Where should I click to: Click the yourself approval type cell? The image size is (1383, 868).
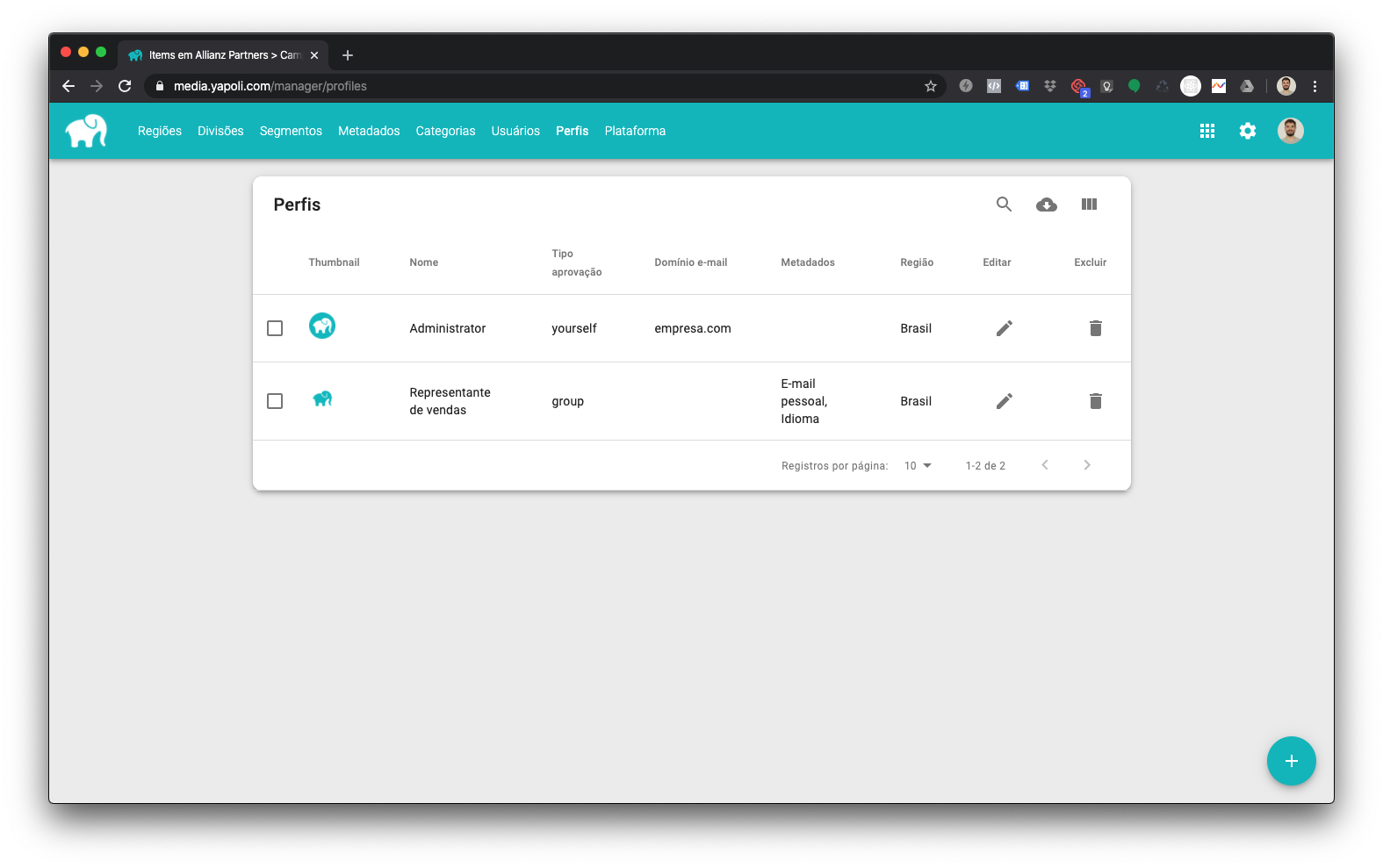[x=574, y=328]
